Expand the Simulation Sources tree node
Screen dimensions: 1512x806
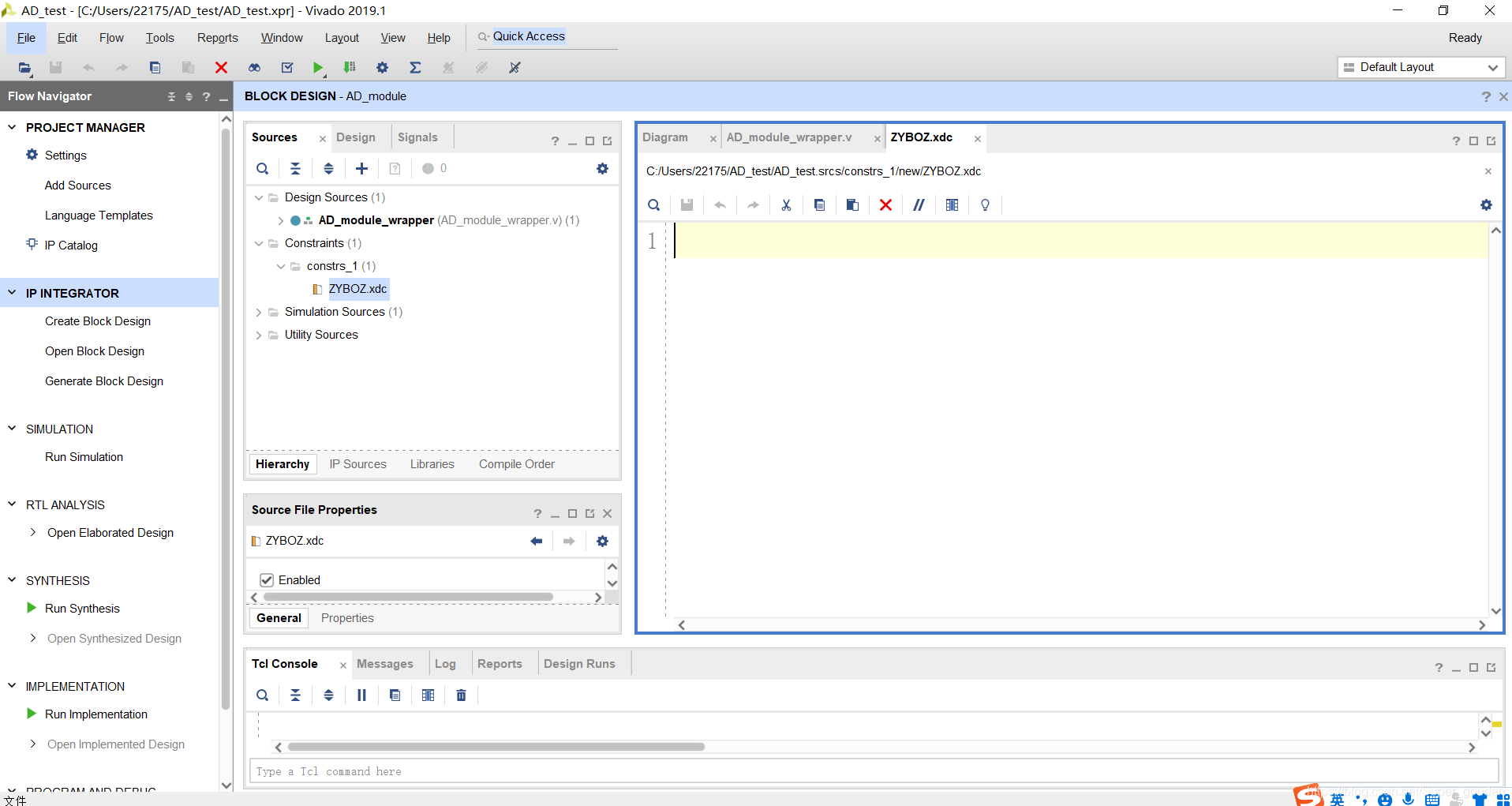(258, 312)
